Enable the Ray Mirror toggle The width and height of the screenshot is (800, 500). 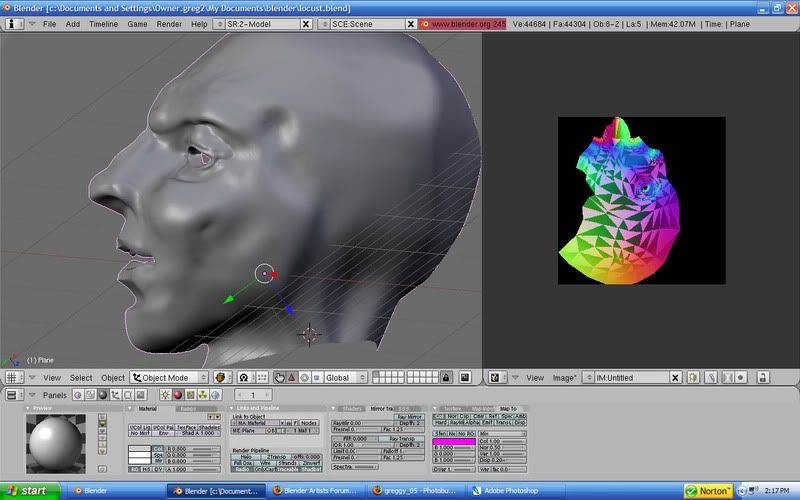pyautogui.click(x=410, y=416)
